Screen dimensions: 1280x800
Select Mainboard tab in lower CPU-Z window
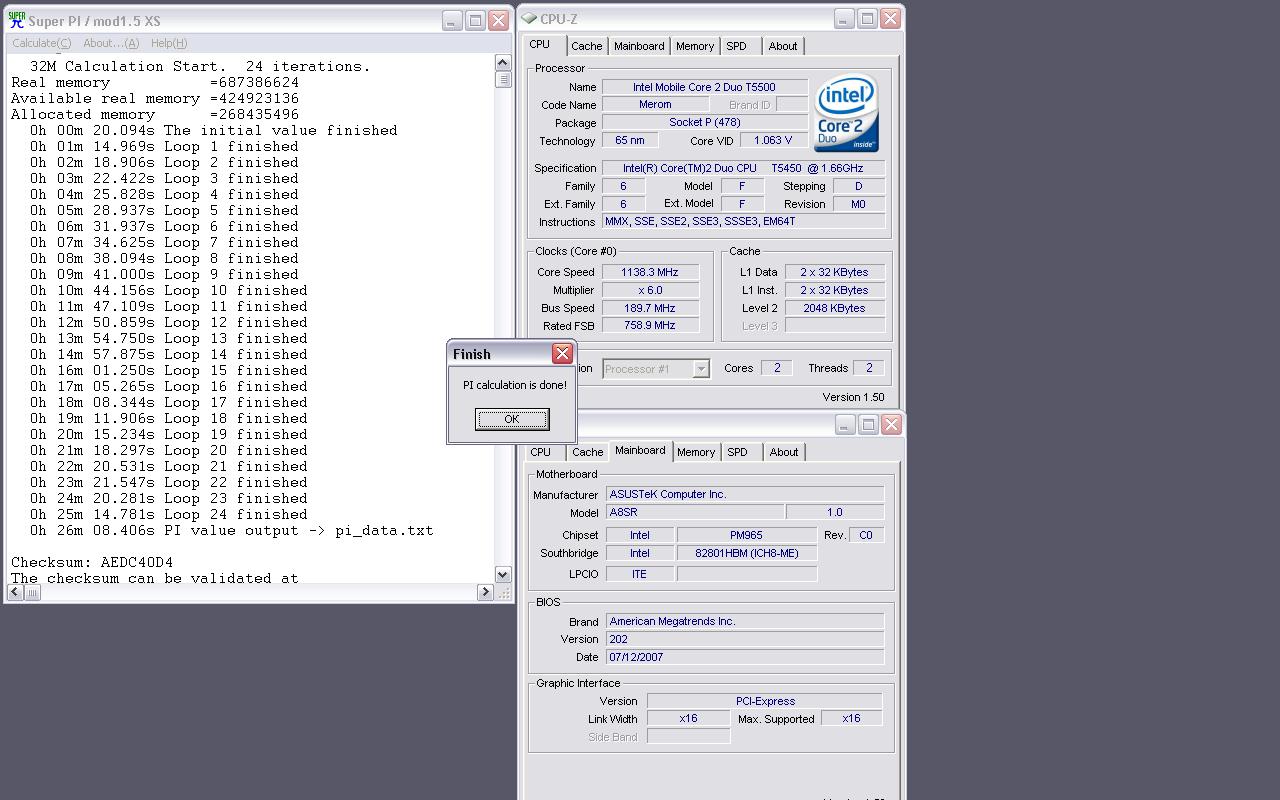640,451
